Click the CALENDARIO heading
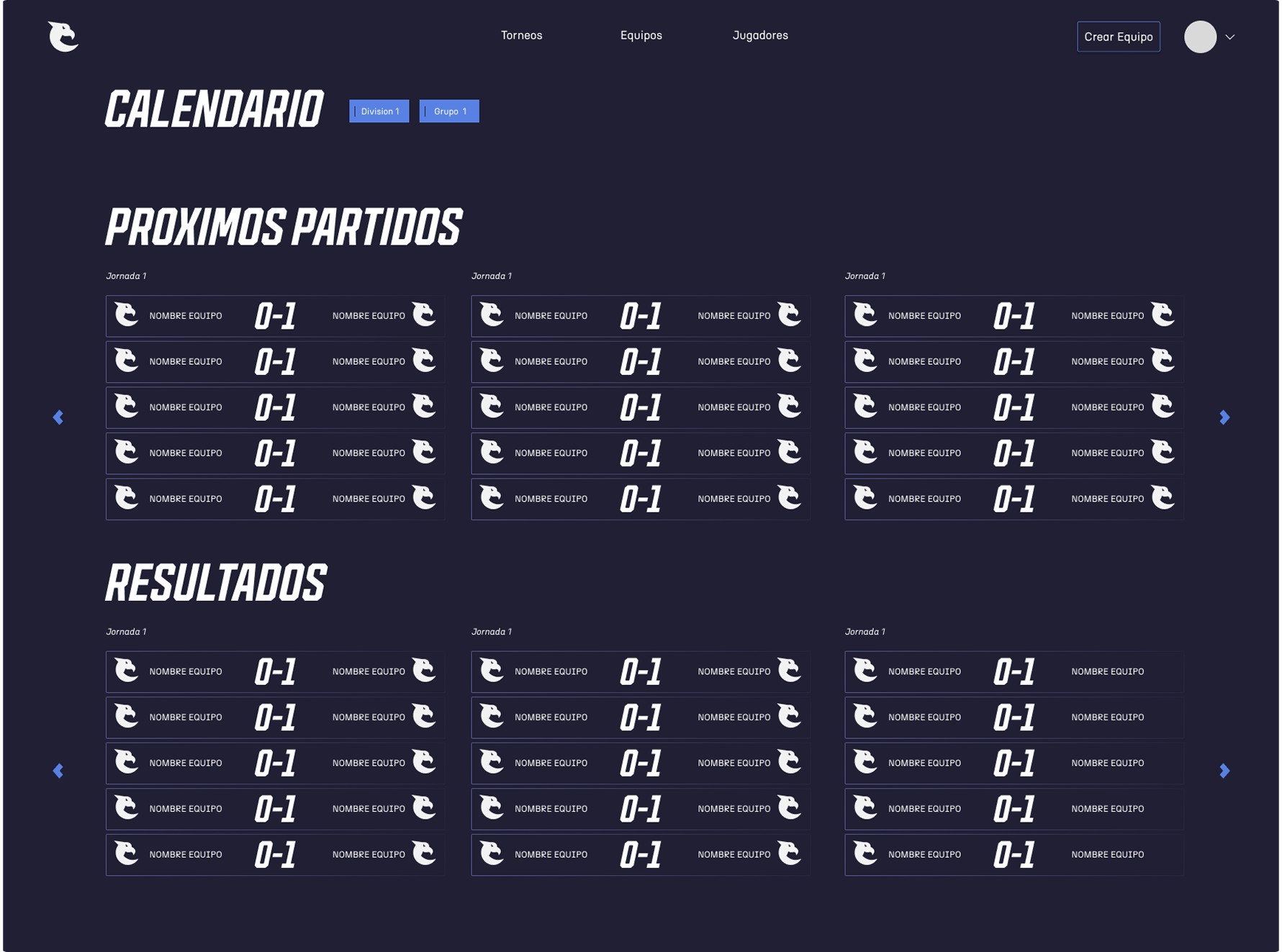This screenshot has width=1282, height=952. point(214,110)
